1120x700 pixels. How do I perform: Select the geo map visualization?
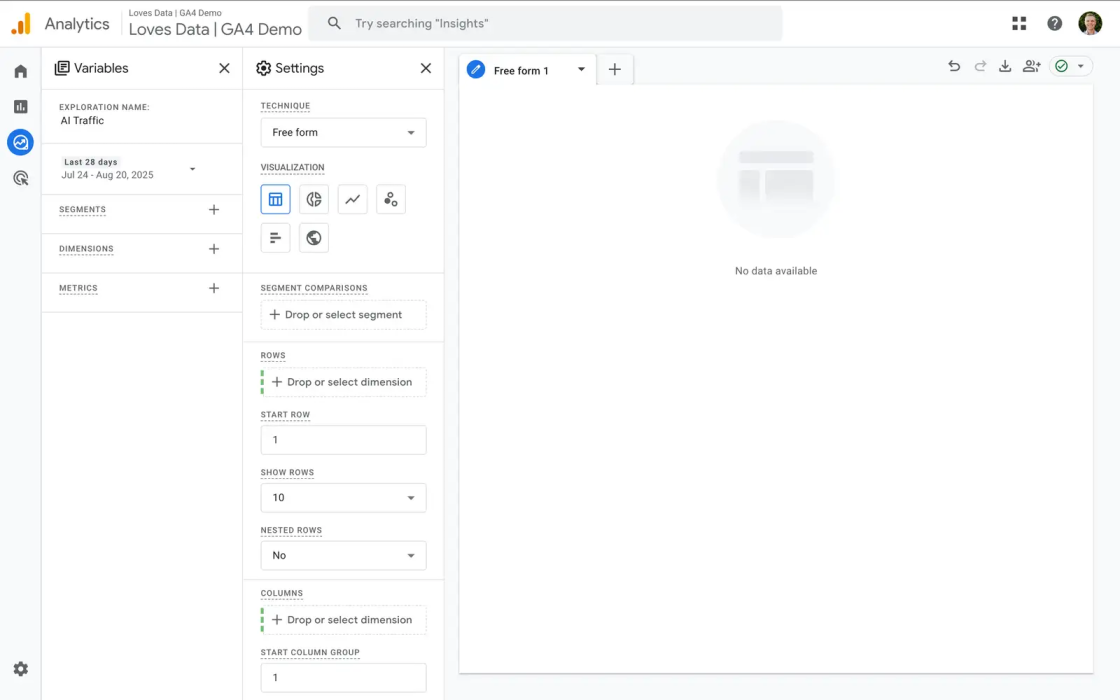coord(313,237)
